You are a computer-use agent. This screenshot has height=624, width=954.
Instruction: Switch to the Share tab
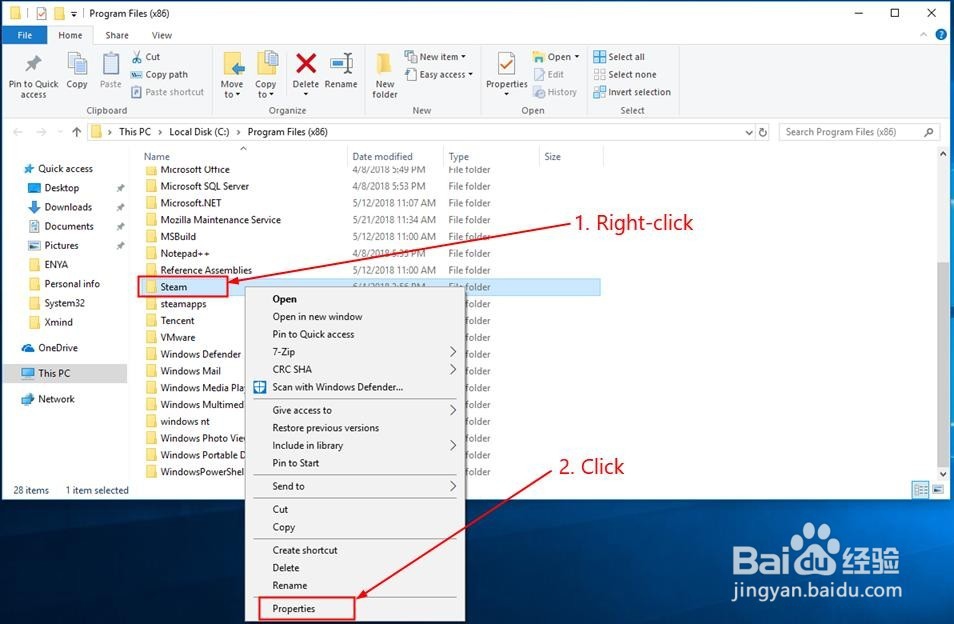(x=117, y=35)
